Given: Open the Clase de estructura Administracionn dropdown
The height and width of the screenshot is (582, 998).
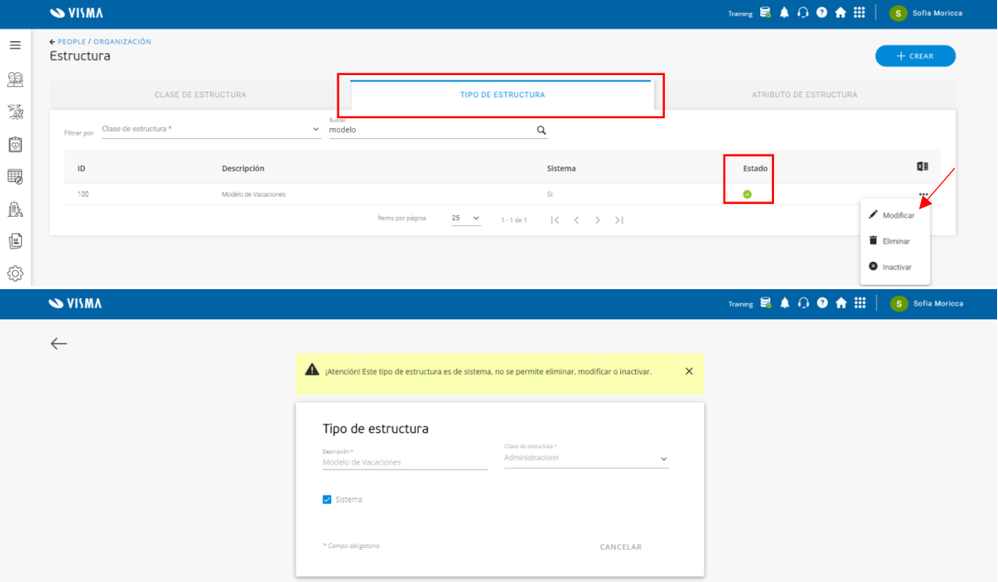Looking at the screenshot, I should pos(586,458).
